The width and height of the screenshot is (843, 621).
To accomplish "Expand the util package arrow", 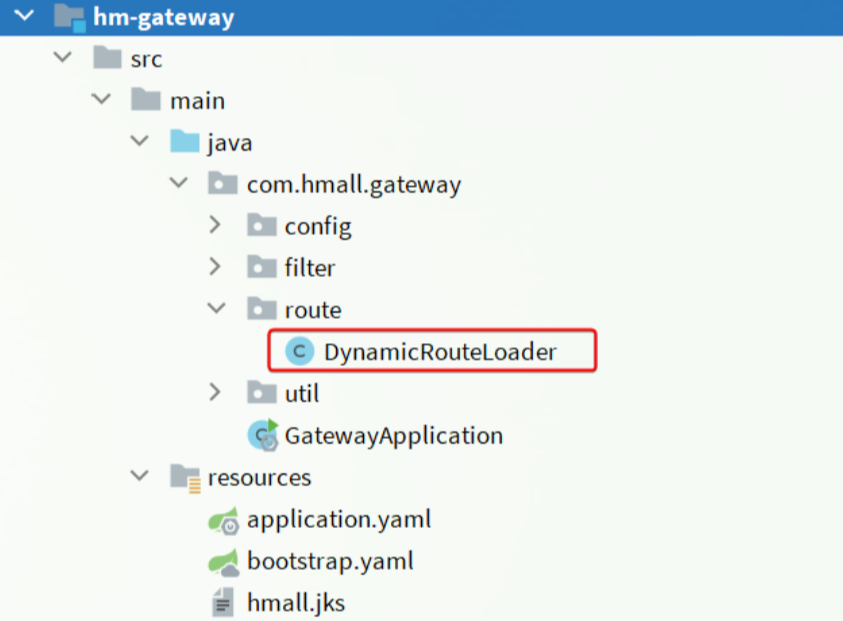I will click(215, 393).
